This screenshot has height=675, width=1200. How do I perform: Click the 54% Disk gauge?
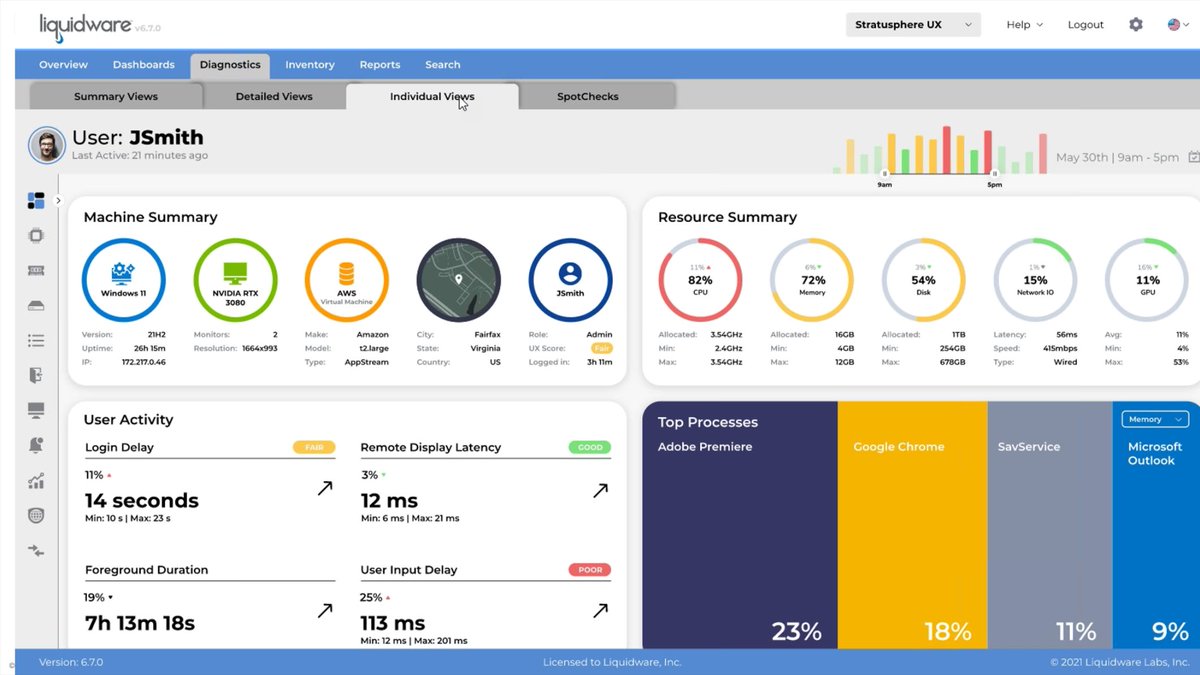923,280
